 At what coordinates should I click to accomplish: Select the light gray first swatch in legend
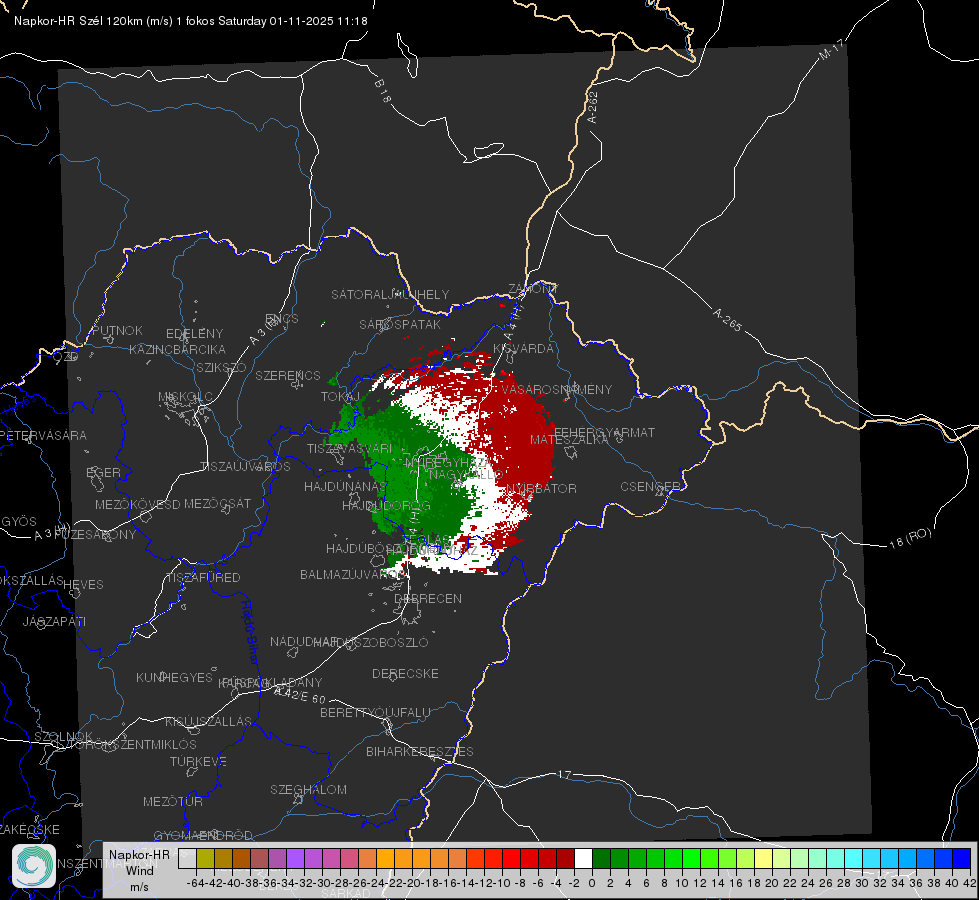[187, 859]
